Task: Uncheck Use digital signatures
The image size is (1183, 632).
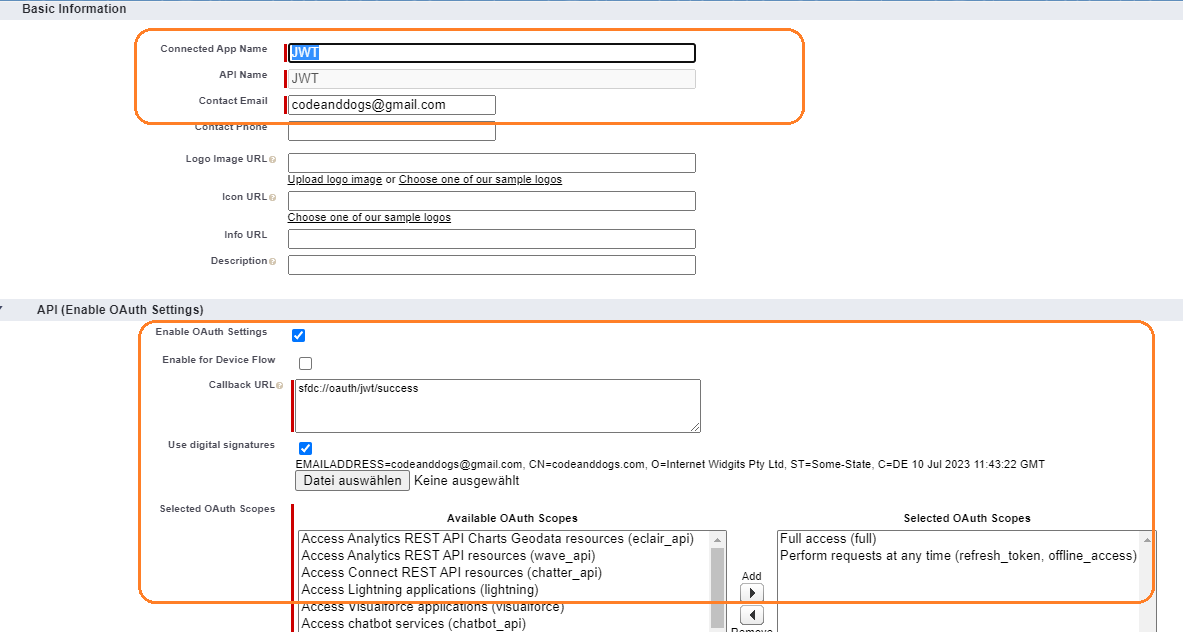Action: [305, 447]
